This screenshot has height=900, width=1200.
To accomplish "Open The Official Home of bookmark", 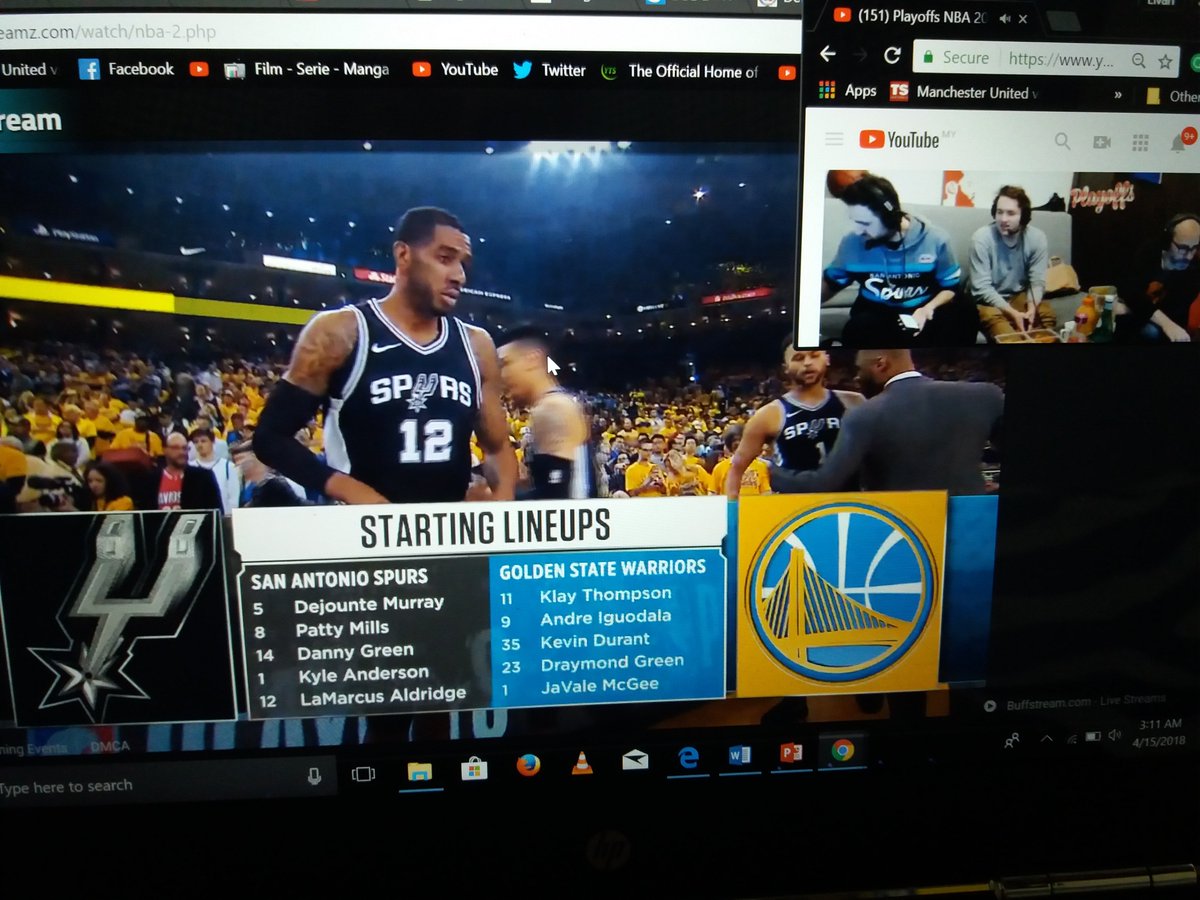I will [680, 71].
